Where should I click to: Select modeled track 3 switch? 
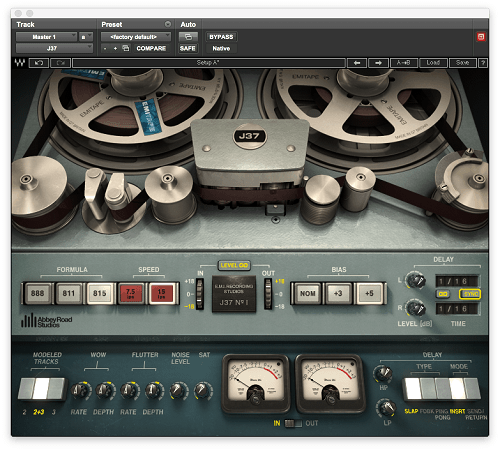point(56,389)
